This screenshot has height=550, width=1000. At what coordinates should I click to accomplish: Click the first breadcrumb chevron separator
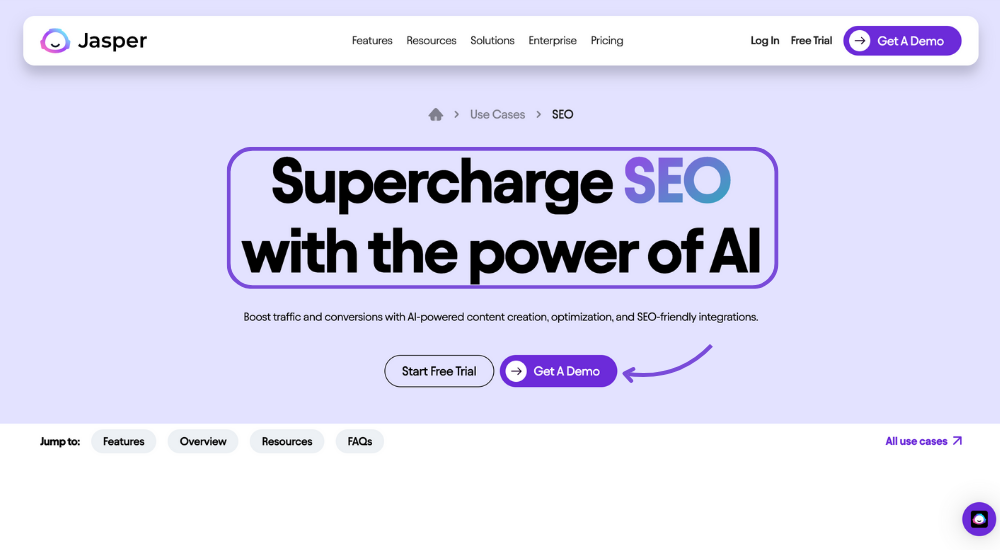(457, 114)
